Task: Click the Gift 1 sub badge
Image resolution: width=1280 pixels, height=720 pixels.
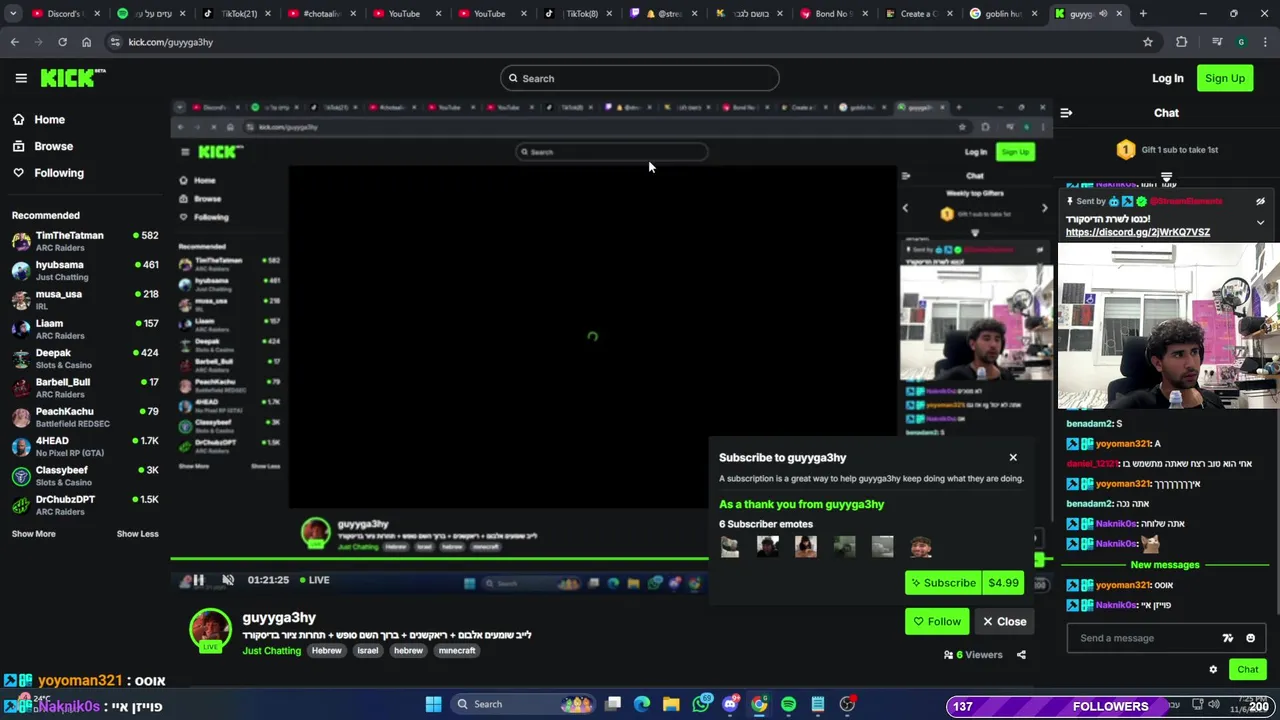Action: pos(1126,150)
